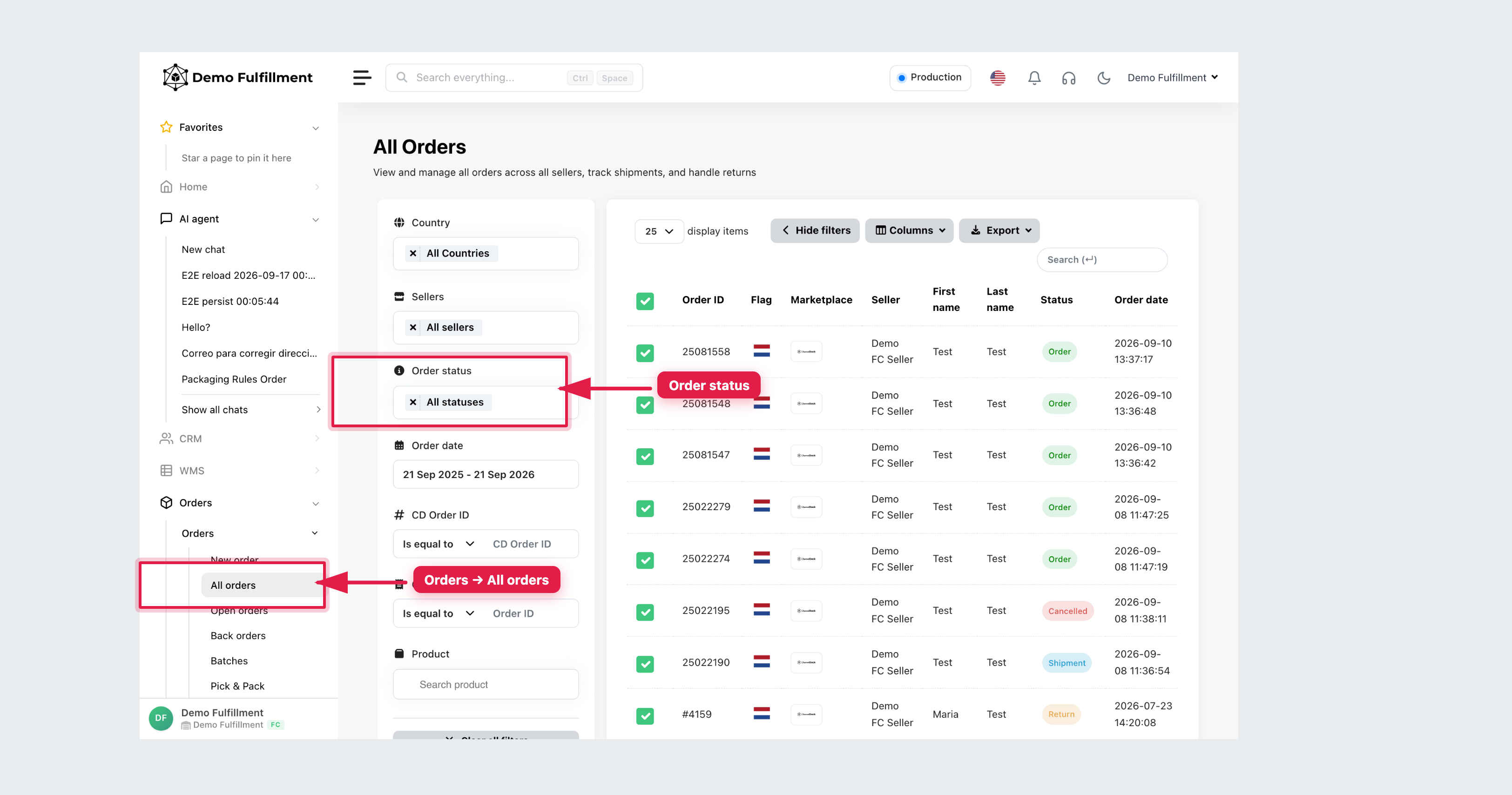Click the Product filter icon
The image size is (1512, 795).
coord(399,654)
